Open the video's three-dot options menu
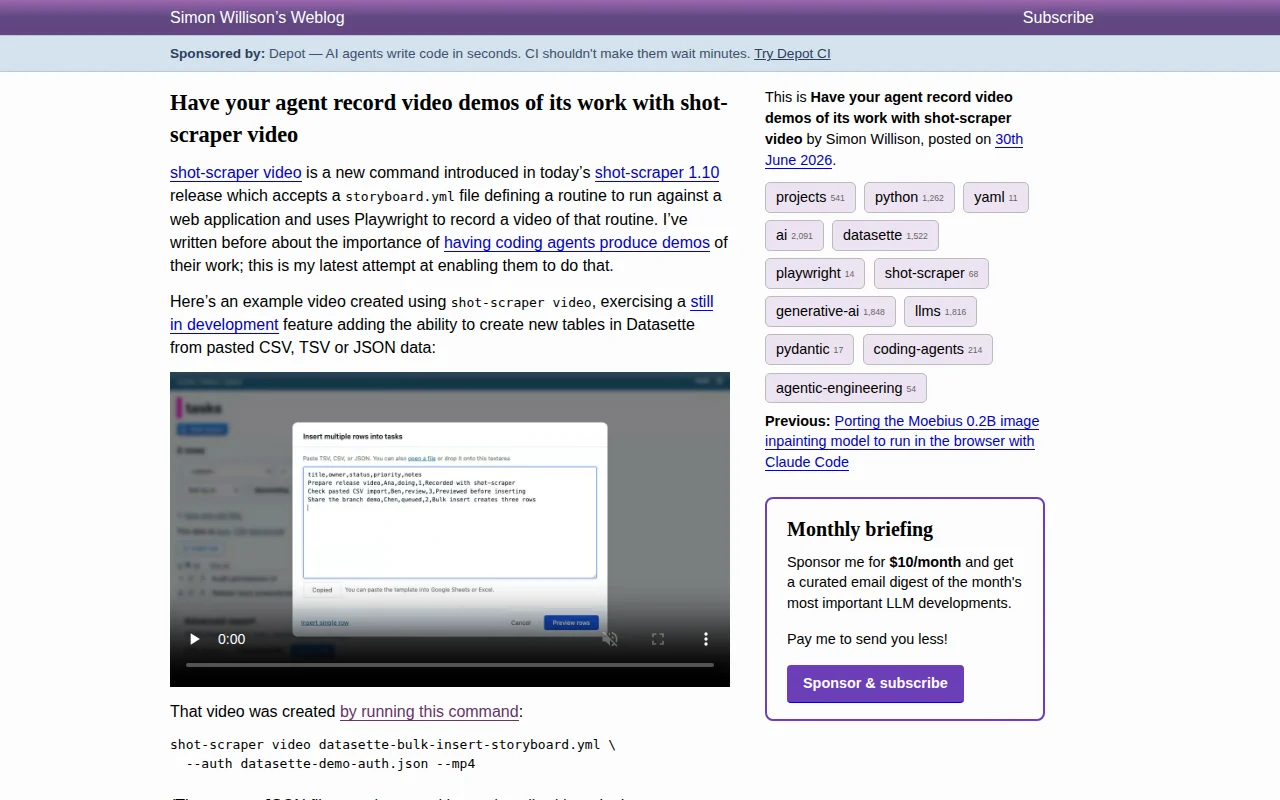The width and height of the screenshot is (1280, 800). (706, 639)
